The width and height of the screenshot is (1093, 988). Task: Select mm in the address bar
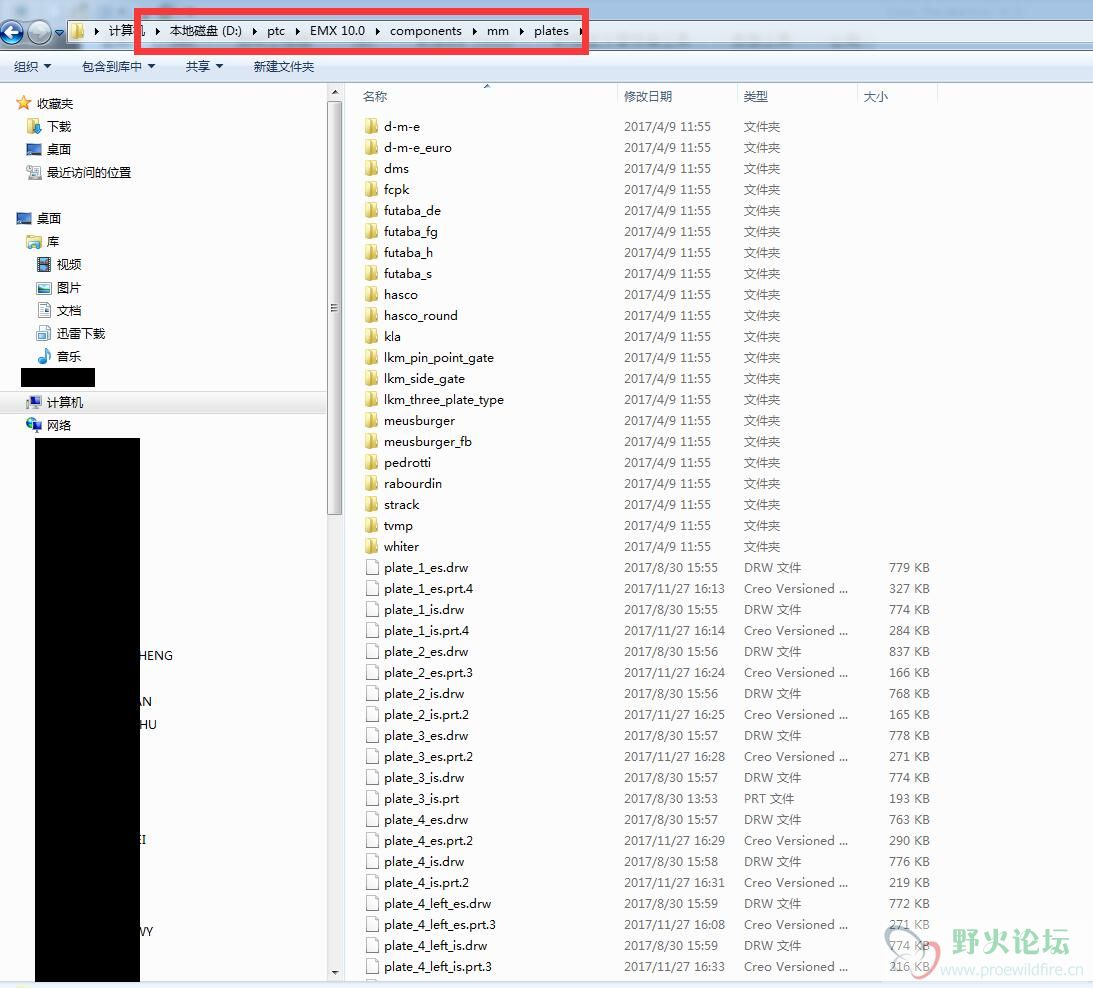coord(498,31)
